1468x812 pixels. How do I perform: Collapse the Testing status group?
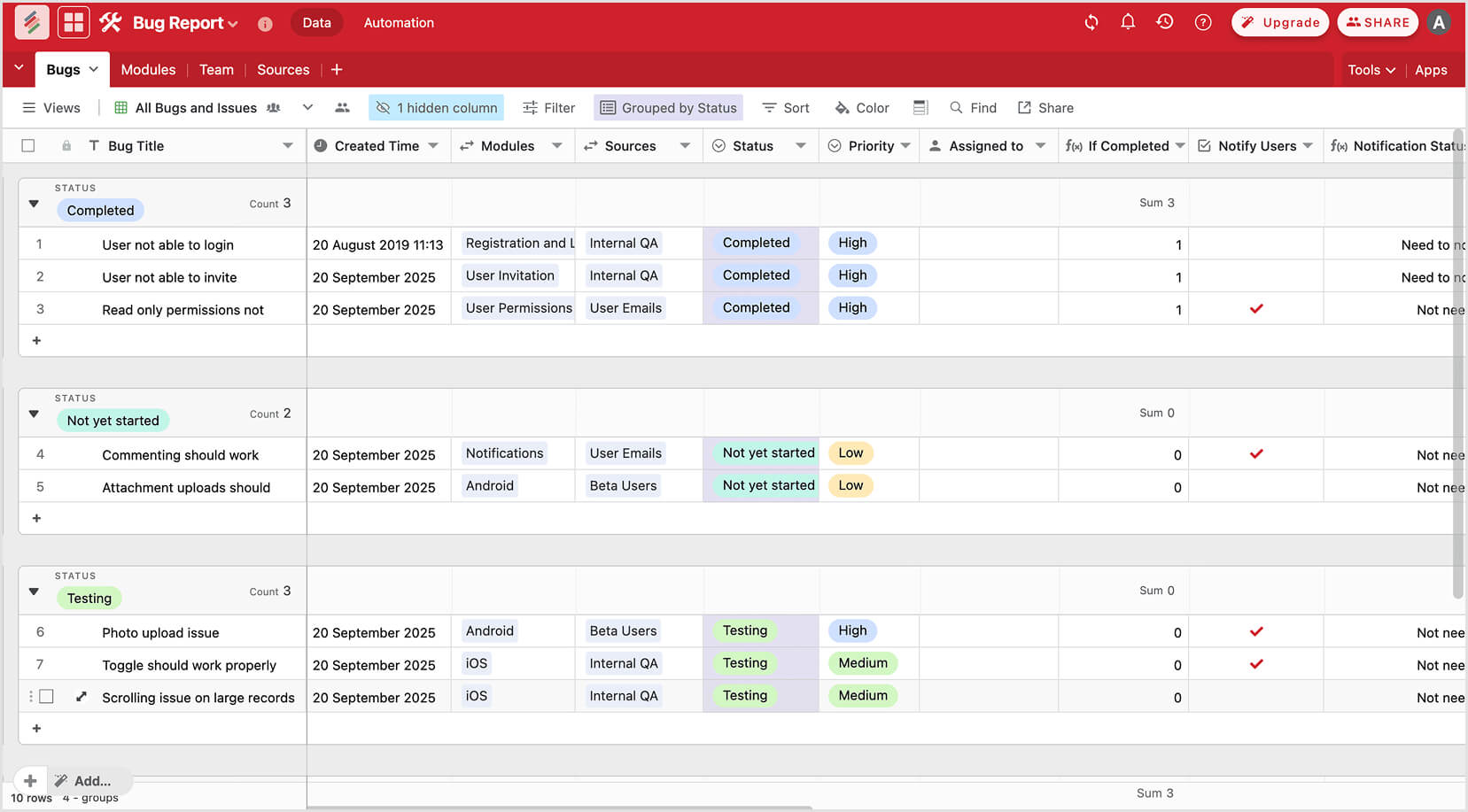tap(34, 592)
